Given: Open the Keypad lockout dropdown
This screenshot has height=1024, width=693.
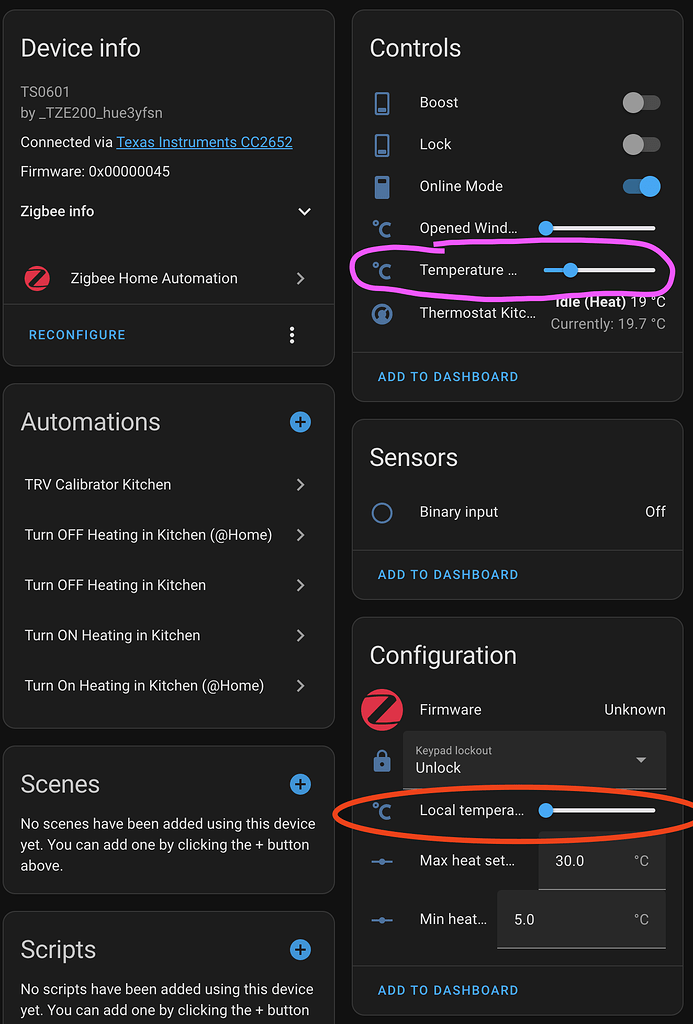Looking at the screenshot, I should (x=535, y=761).
